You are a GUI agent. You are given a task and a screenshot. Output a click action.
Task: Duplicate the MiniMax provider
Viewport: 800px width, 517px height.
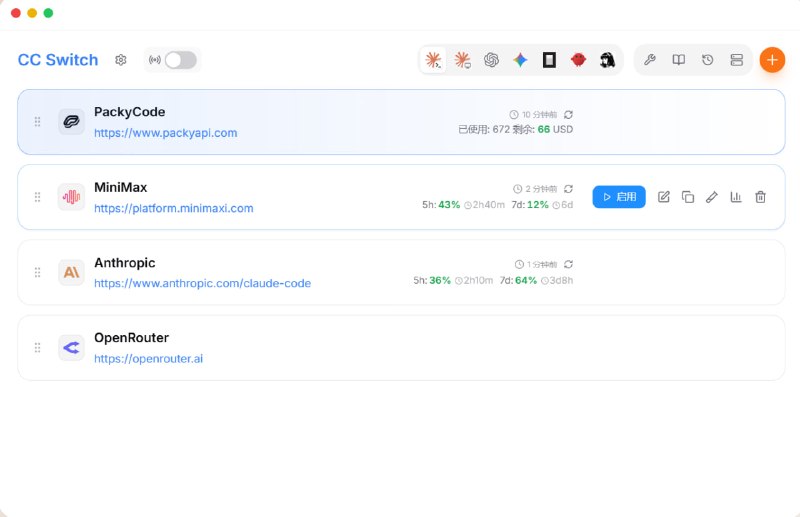[x=688, y=196]
